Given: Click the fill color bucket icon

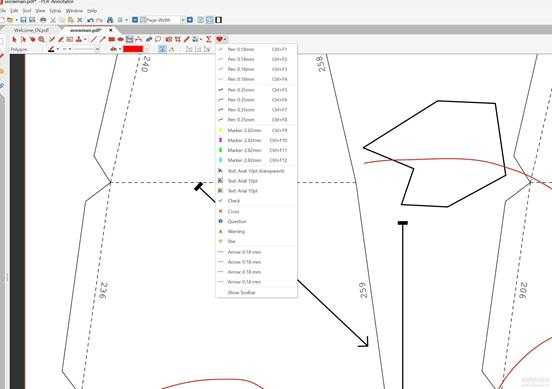Looking at the screenshot, I should click(113, 49).
